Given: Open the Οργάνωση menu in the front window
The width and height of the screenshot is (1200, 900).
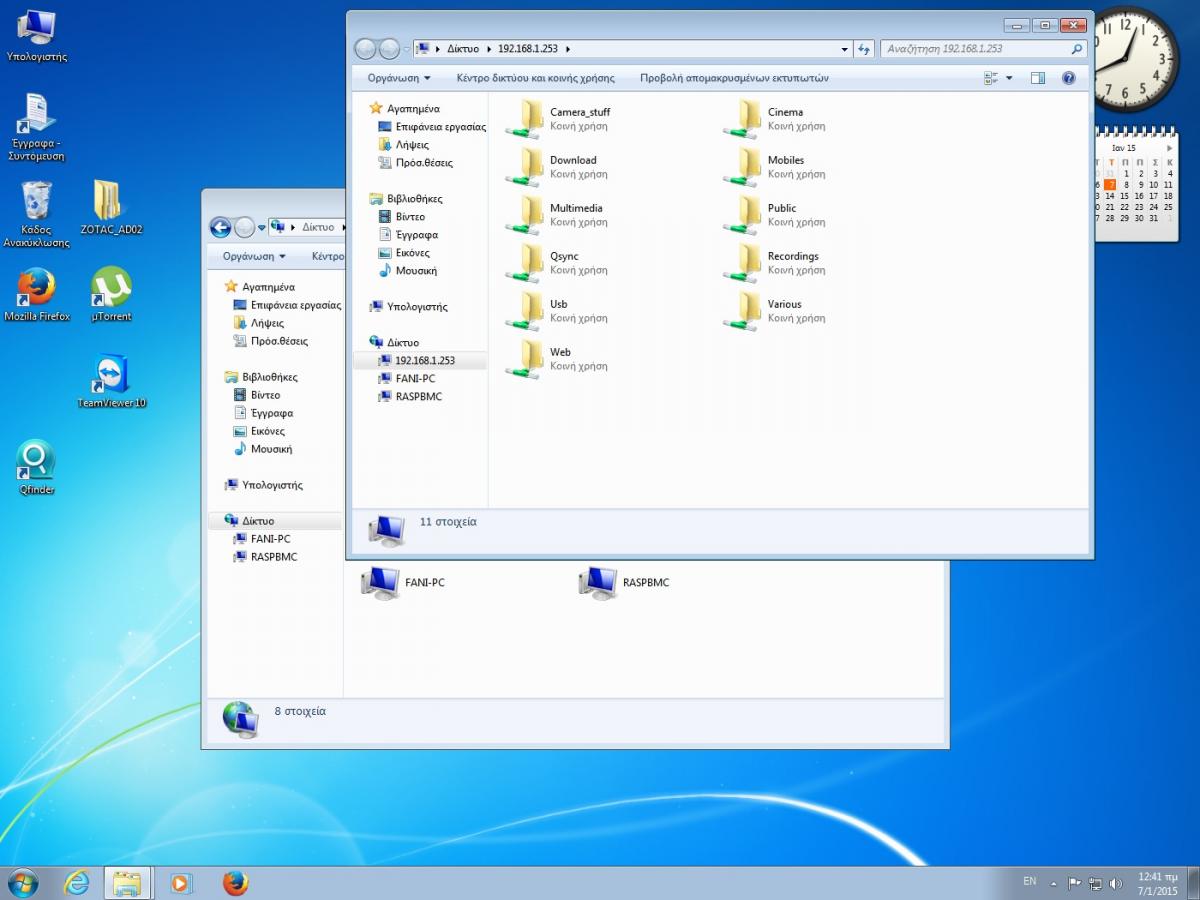Looking at the screenshot, I should point(399,78).
